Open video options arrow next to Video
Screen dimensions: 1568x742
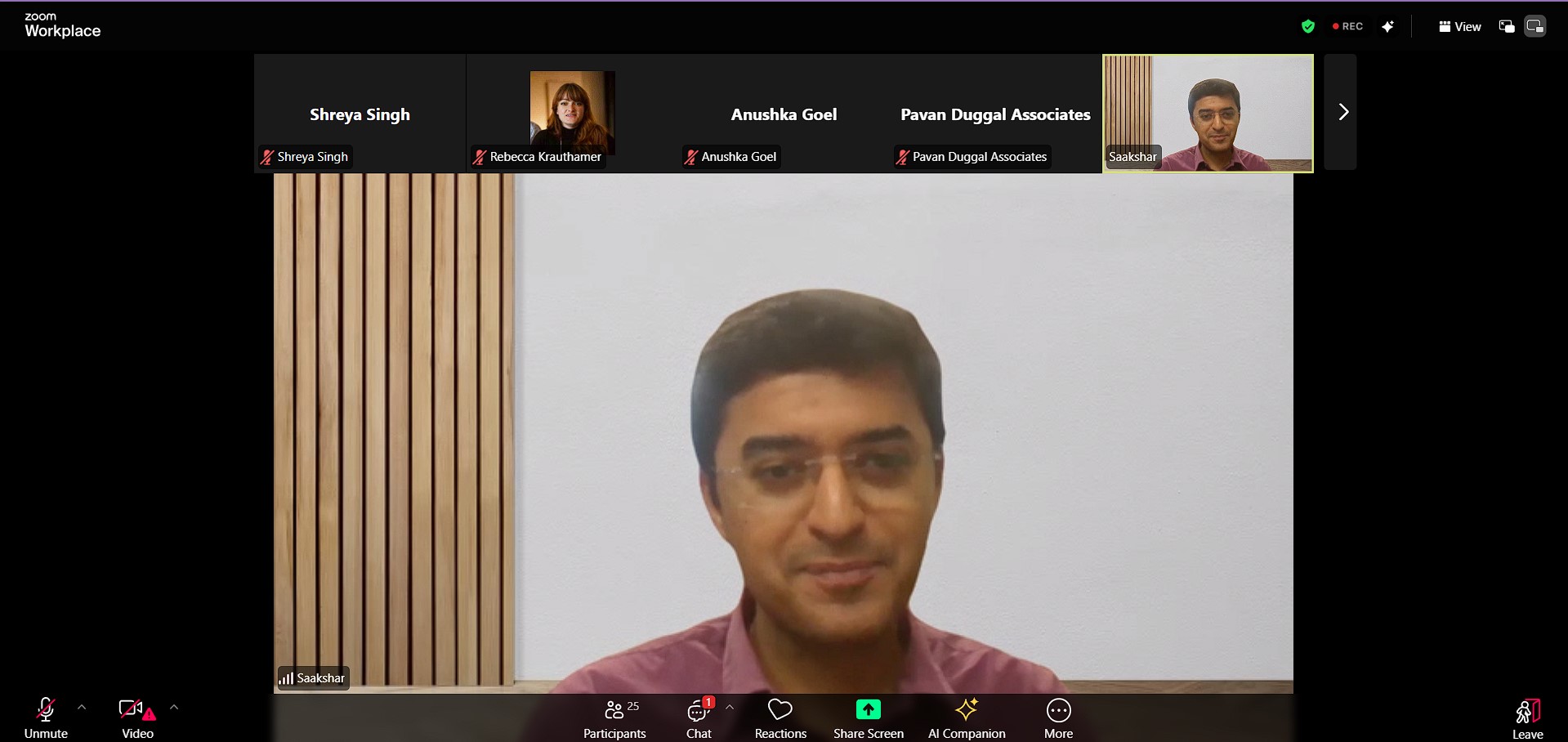point(174,708)
